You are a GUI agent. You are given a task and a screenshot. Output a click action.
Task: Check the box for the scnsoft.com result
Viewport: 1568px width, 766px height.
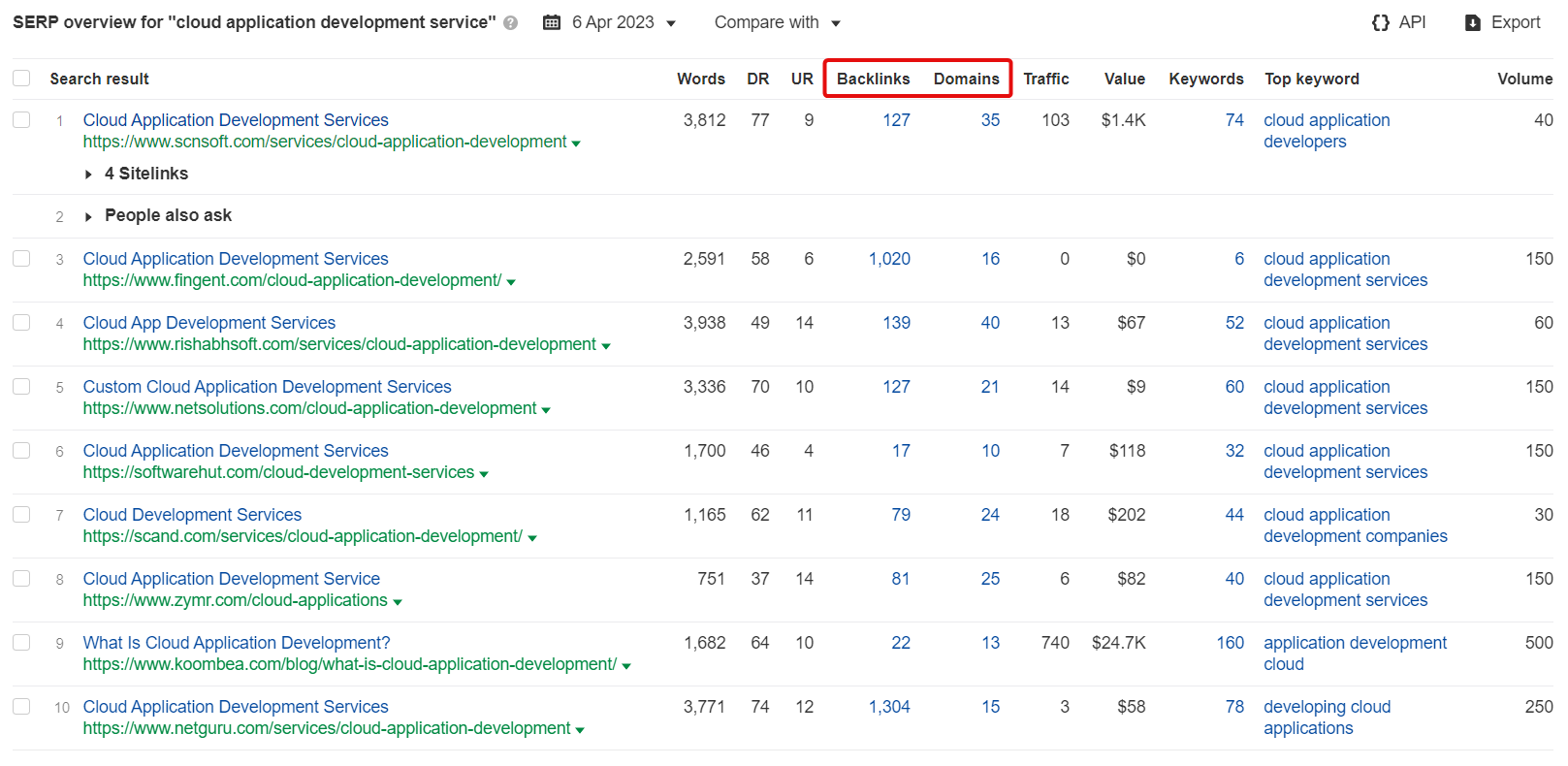(x=21, y=120)
